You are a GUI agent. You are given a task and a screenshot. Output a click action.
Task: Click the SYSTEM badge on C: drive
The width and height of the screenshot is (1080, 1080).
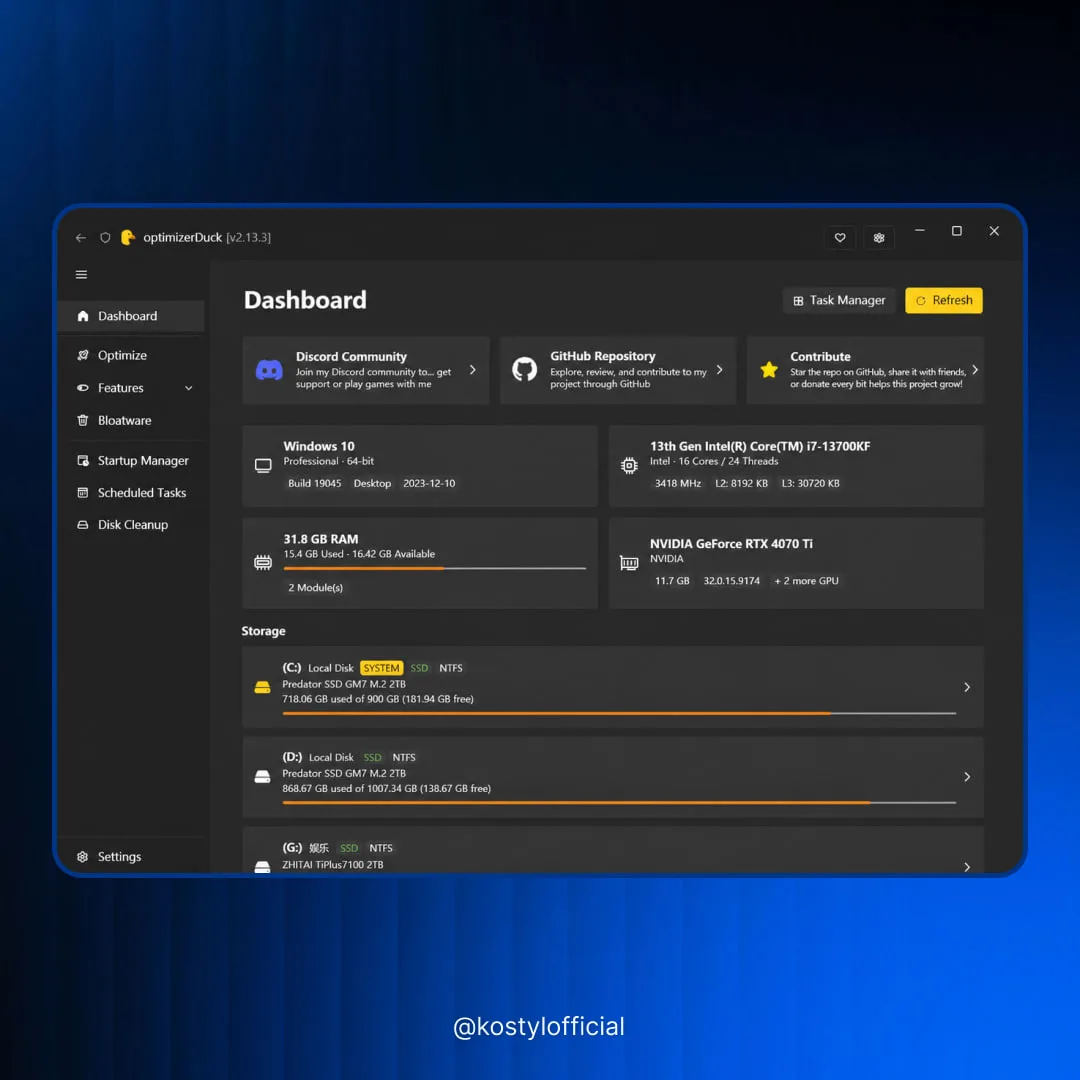(x=382, y=668)
